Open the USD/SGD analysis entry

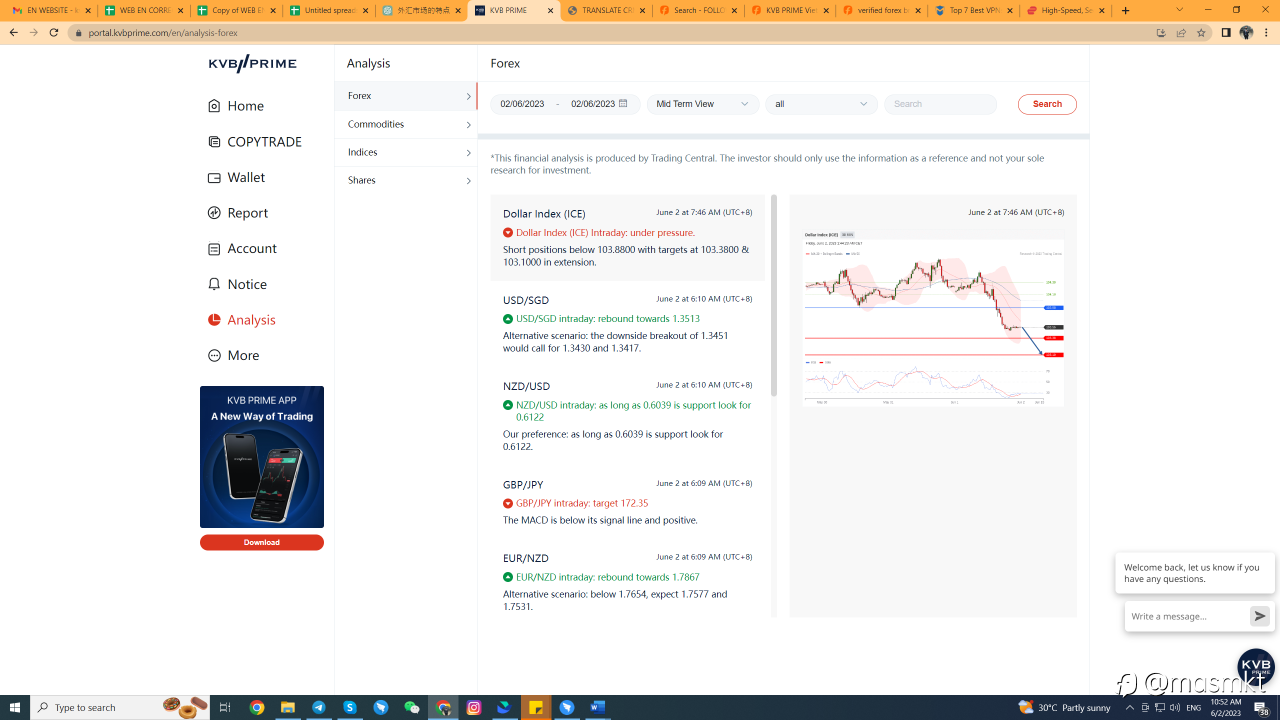pyautogui.click(x=628, y=324)
